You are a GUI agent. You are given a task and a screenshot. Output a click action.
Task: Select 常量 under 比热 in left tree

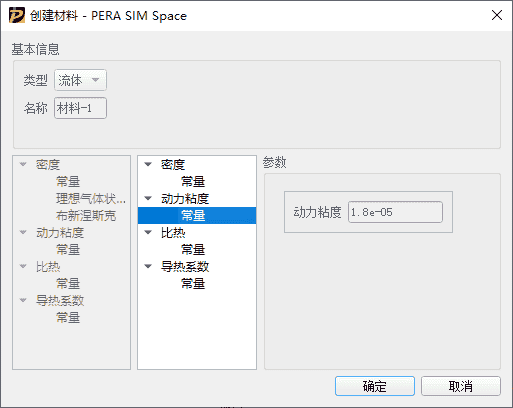point(68,283)
